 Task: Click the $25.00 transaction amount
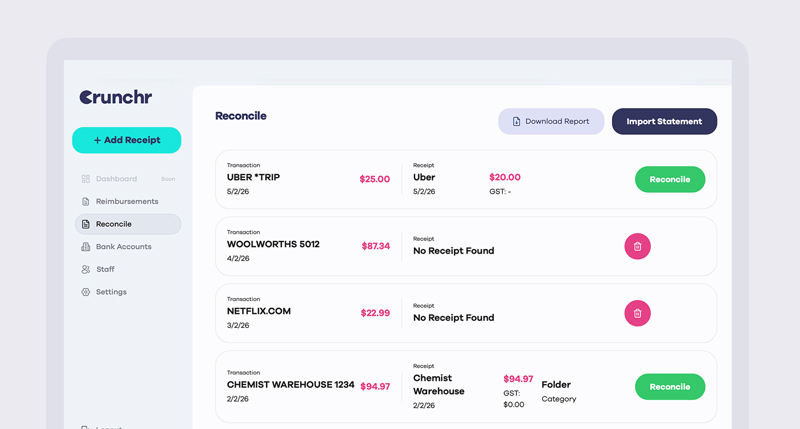point(374,179)
